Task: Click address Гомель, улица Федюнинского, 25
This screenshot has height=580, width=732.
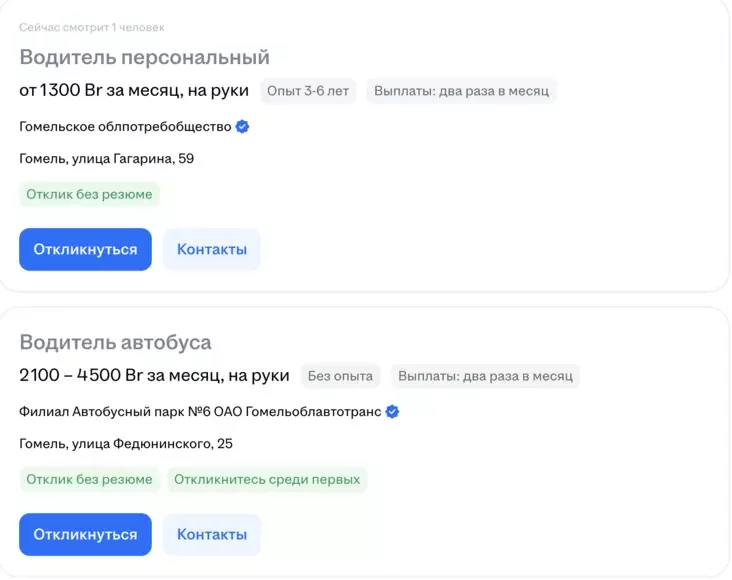Action: [x=125, y=444]
